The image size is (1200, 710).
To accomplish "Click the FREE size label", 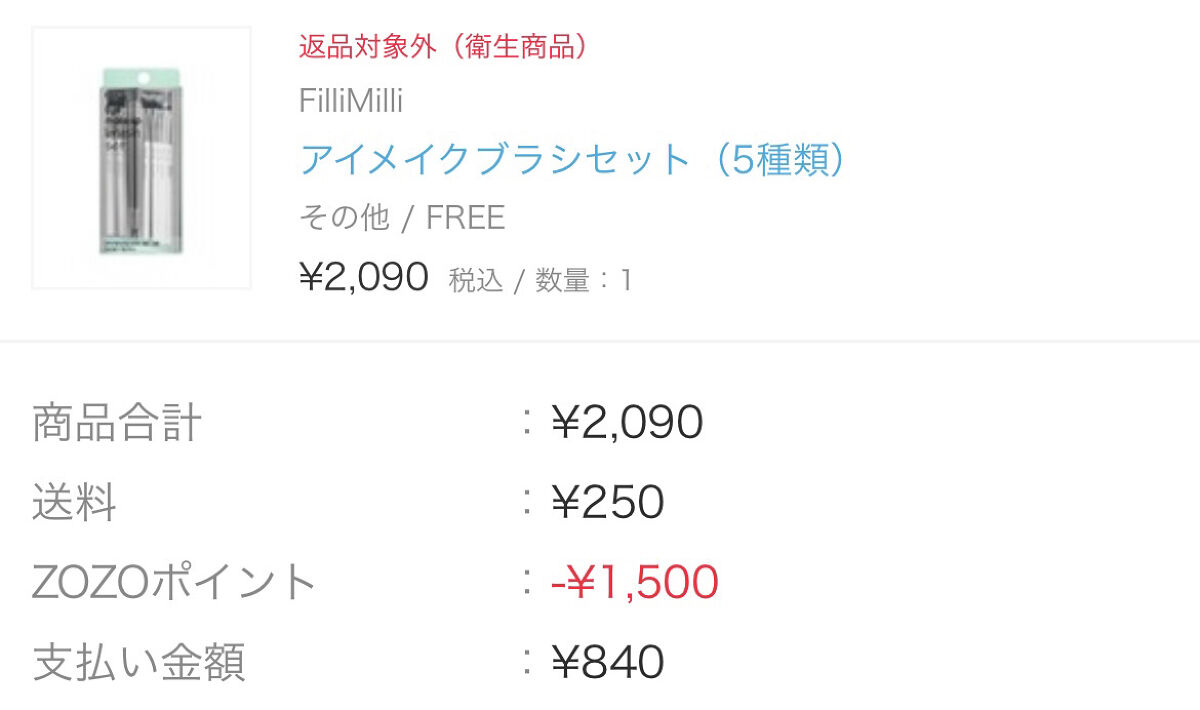I will pyautogui.click(x=465, y=218).
